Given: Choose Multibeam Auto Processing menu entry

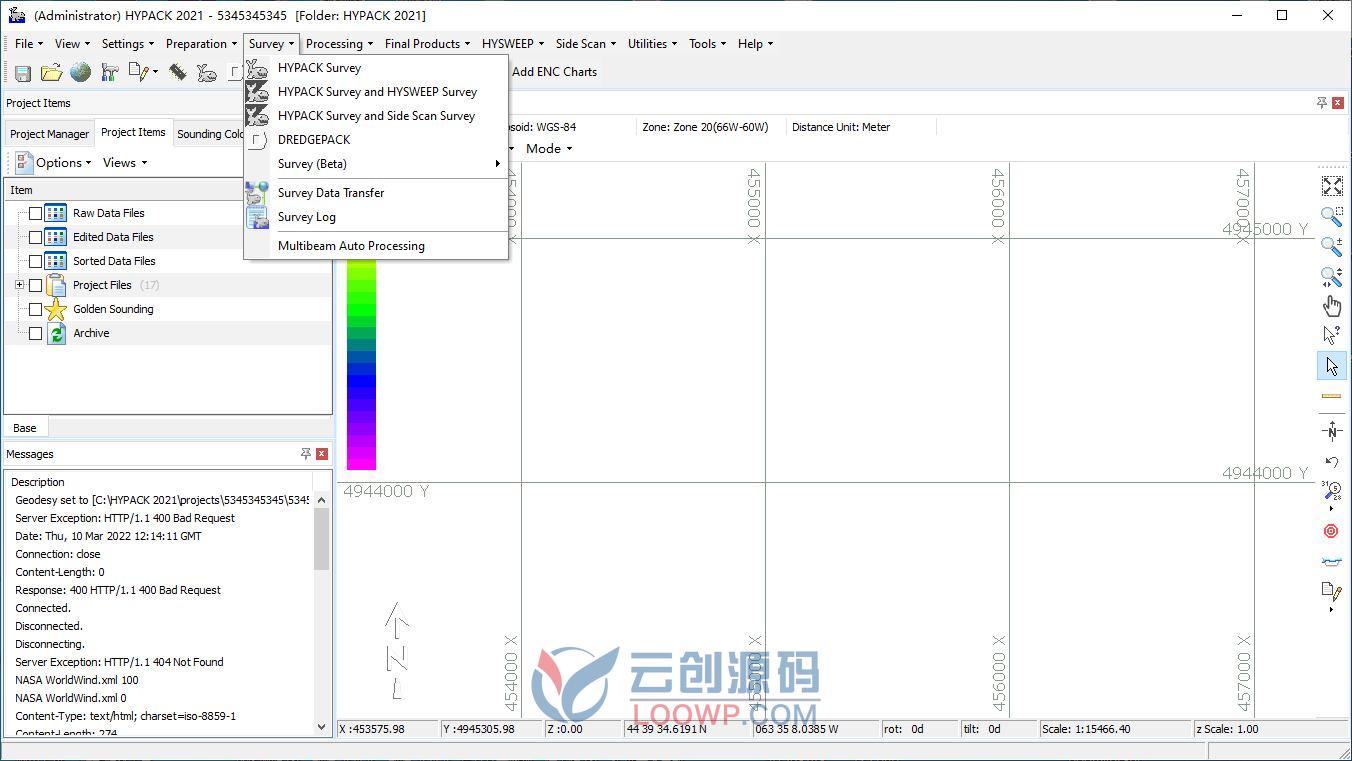Looking at the screenshot, I should pyautogui.click(x=376, y=246).
